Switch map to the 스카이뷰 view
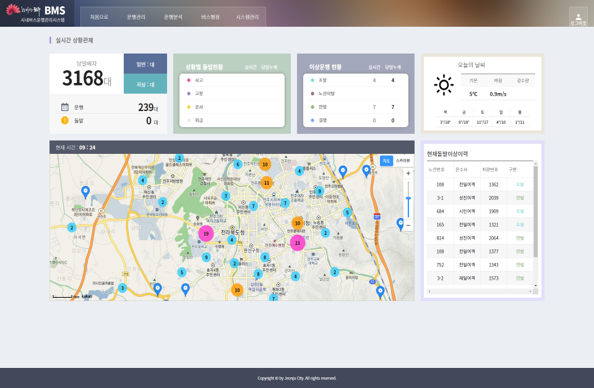The image size is (594, 388). coord(403,161)
